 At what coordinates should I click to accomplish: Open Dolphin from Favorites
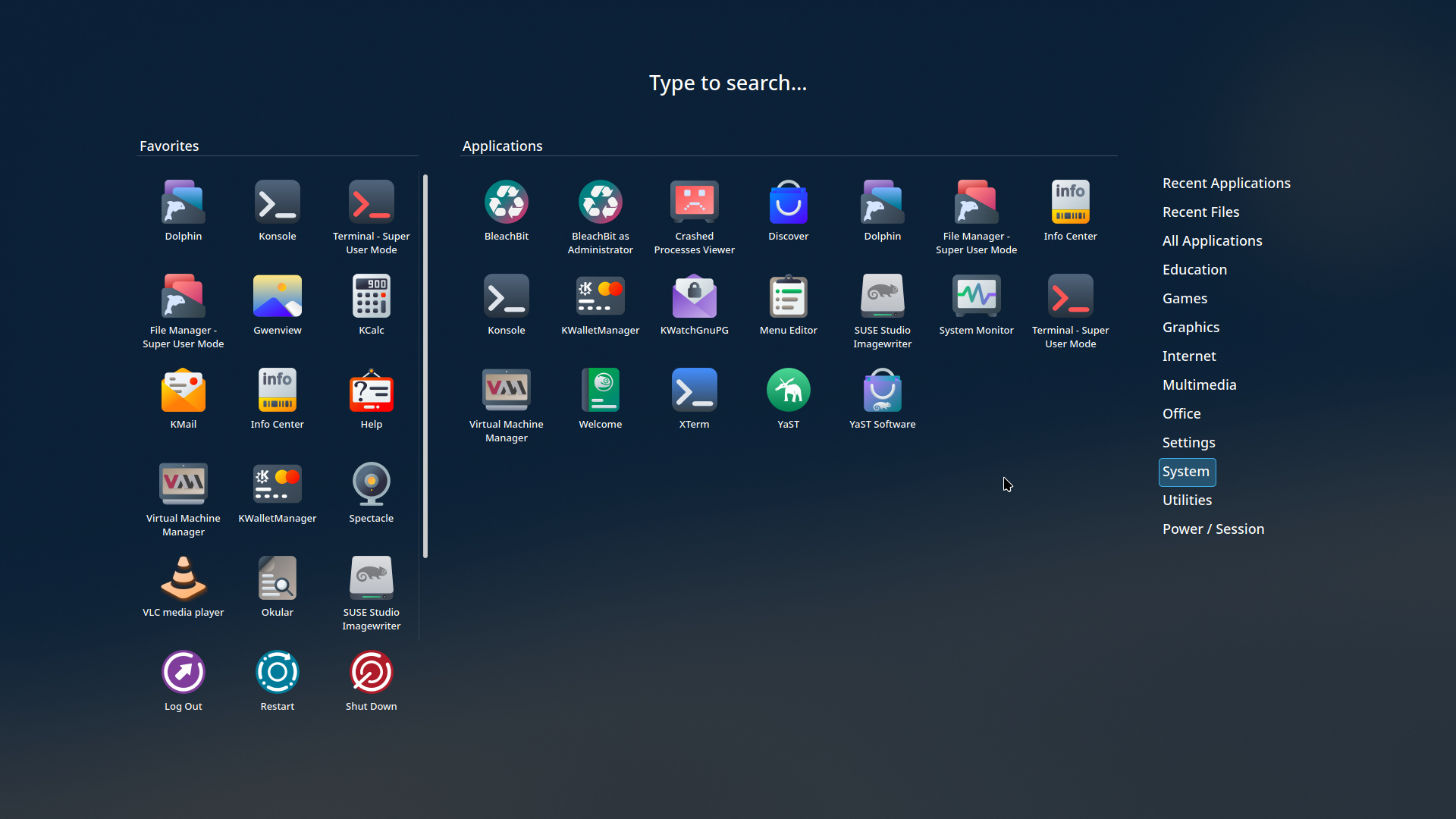[184, 211]
